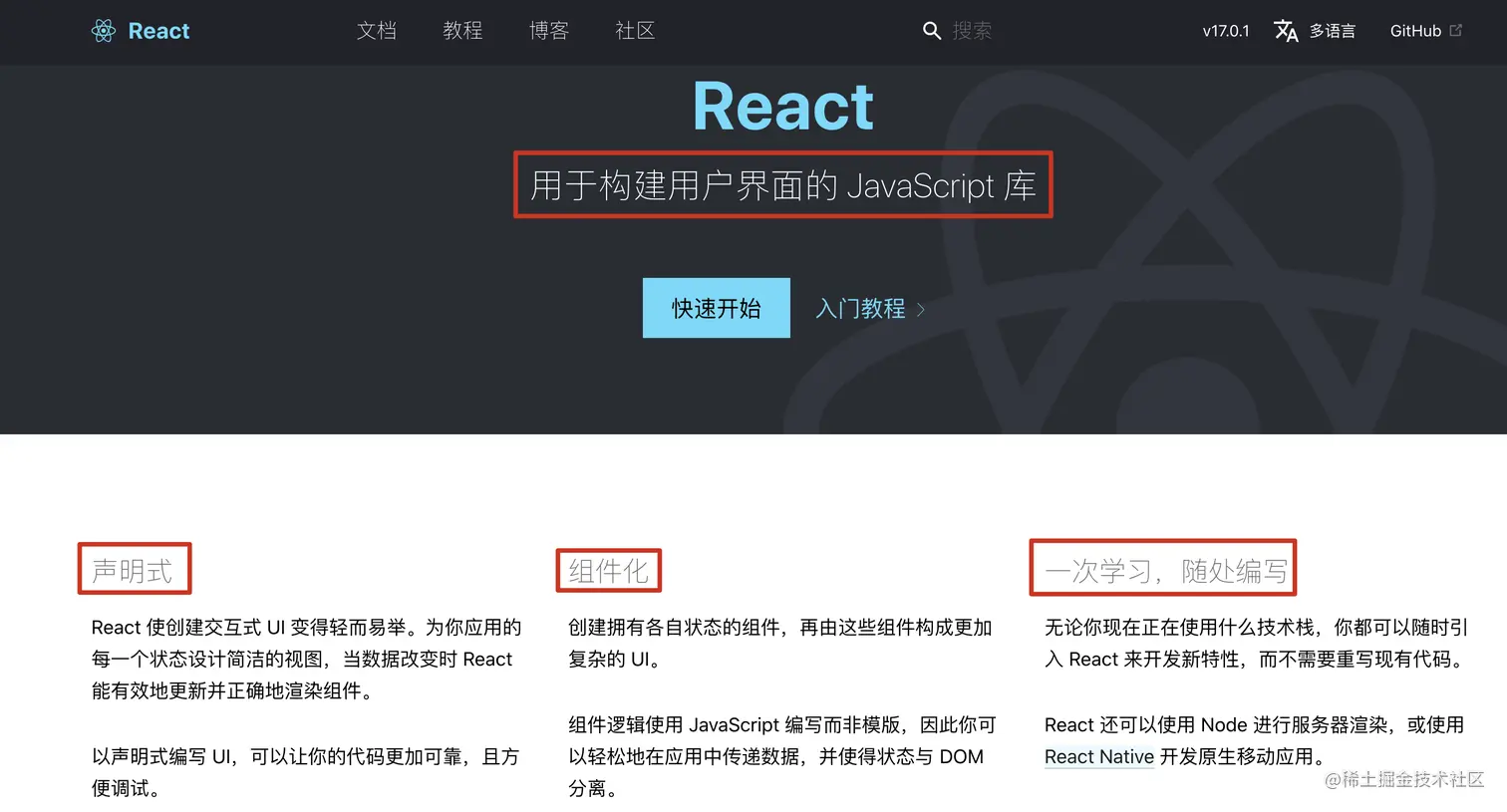Open the 入门教程 link
Image resolution: width=1507 pixels, height=812 pixels.
pos(860,309)
